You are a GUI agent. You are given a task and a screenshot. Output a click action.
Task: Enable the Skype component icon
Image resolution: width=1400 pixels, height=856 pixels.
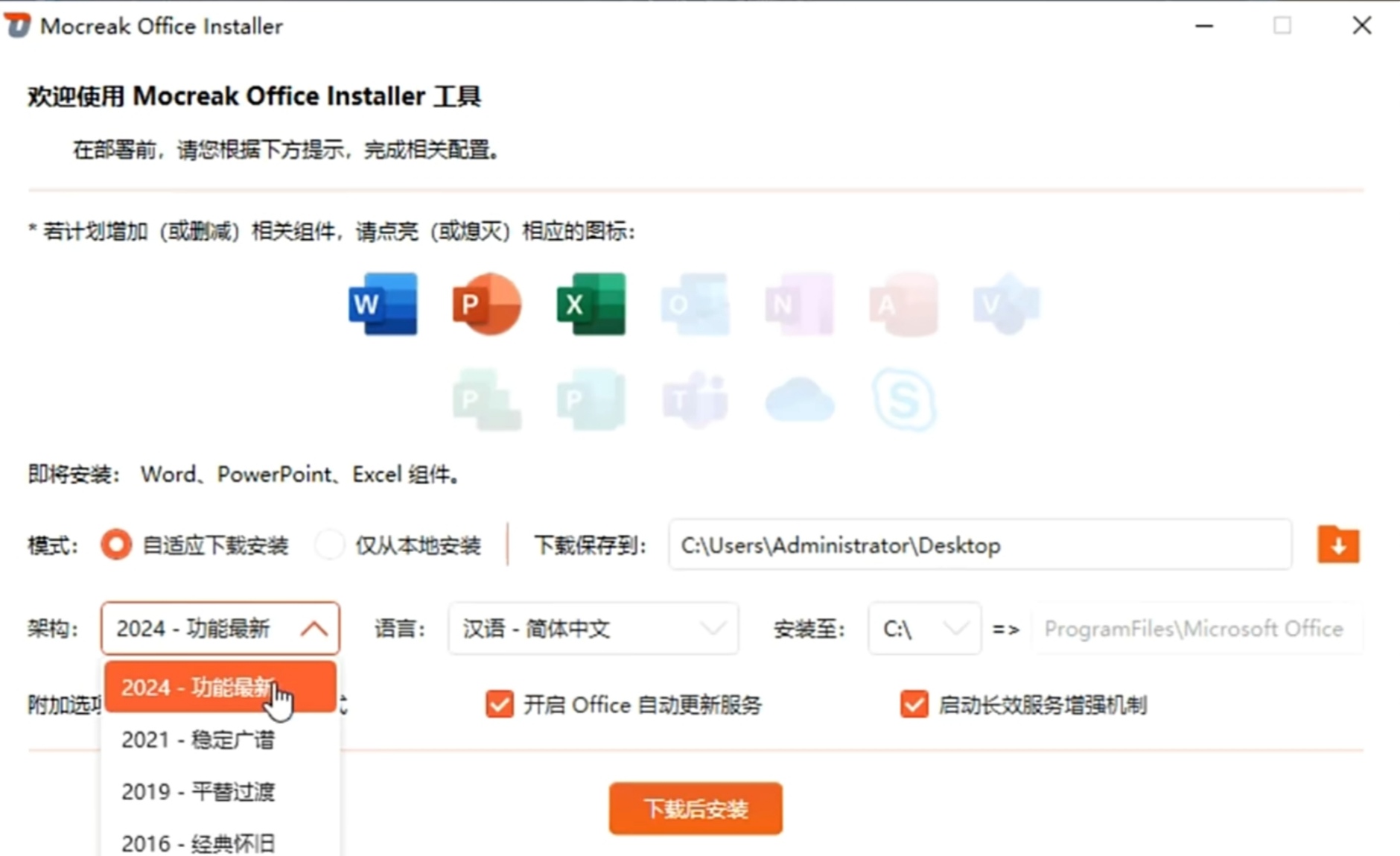903,399
